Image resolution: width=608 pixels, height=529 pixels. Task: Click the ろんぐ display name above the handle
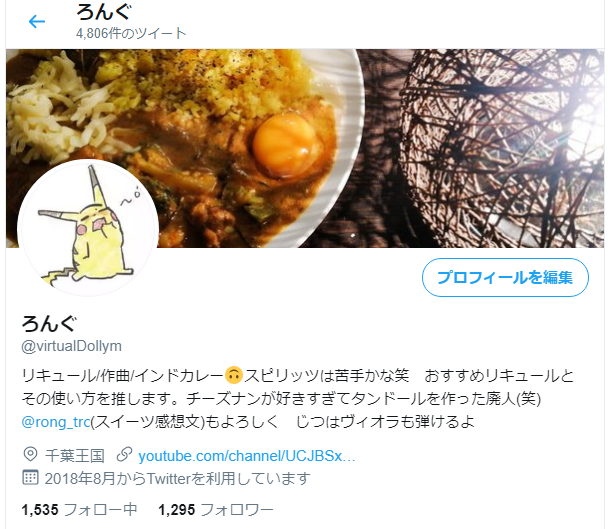coord(49,324)
